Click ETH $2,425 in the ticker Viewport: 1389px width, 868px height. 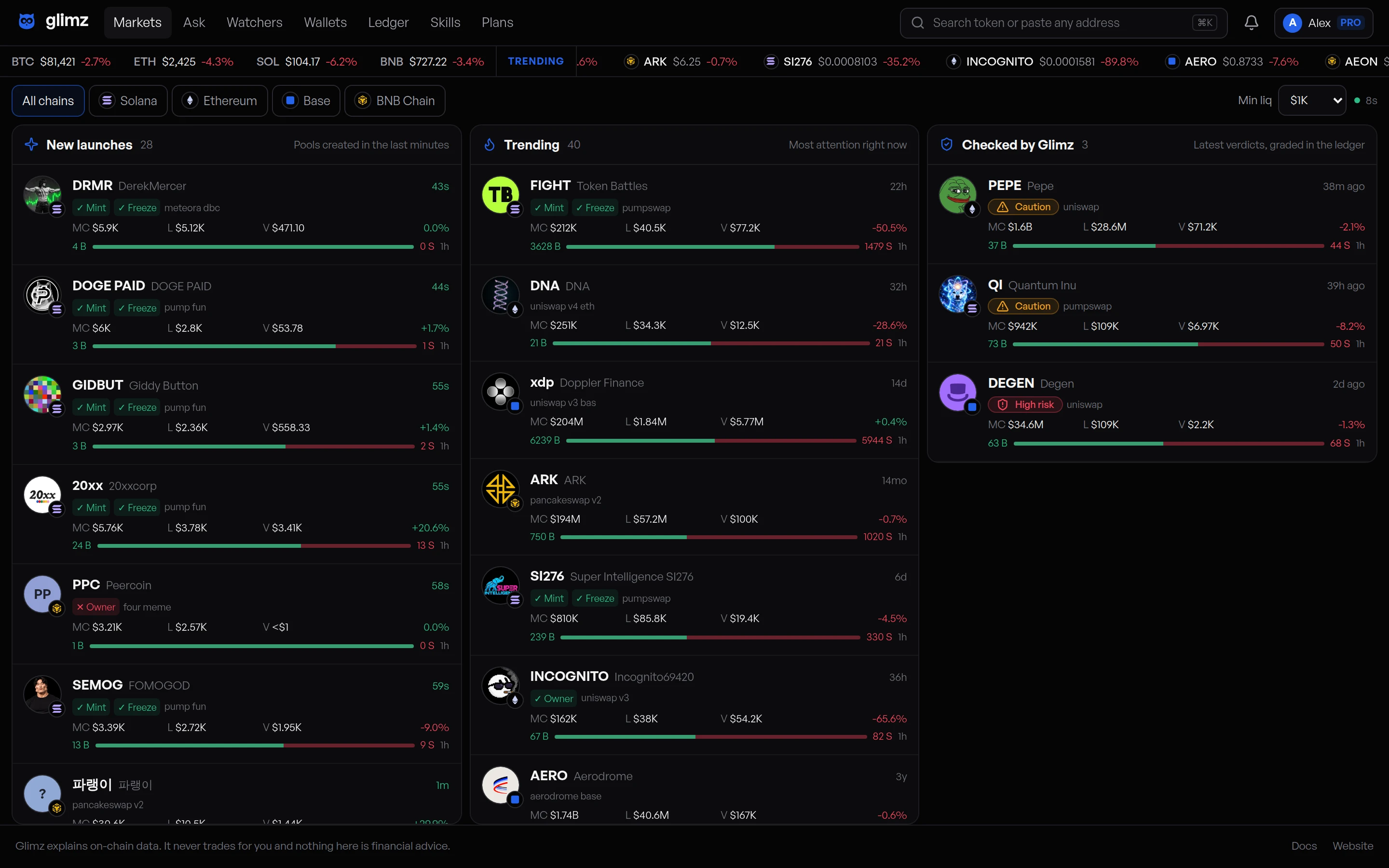coord(184,61)
